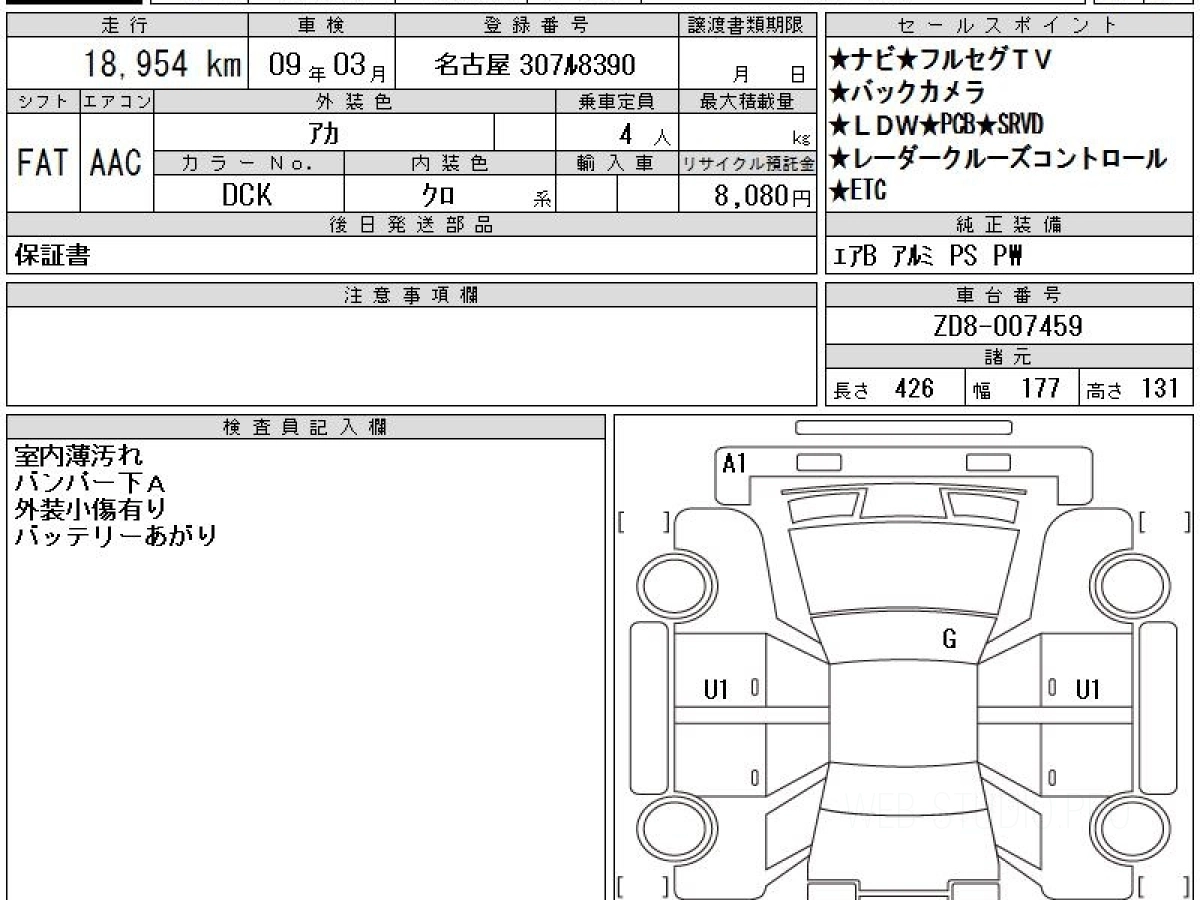1200x900 pixels.
Task: Click the length value 426
Action: pyautogui.click(x=914, y=389)
